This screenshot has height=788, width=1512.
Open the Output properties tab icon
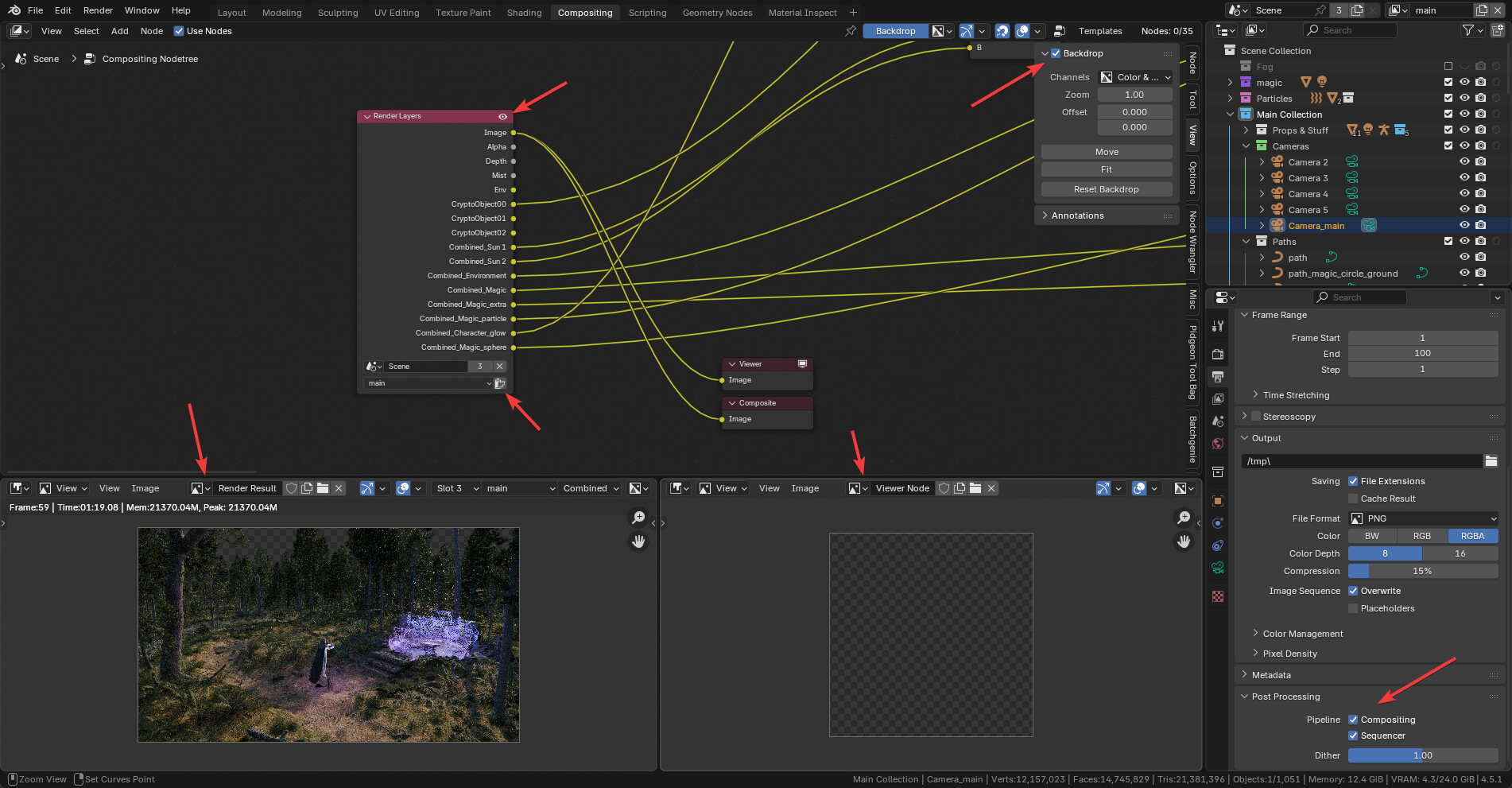pos(1218,376)
